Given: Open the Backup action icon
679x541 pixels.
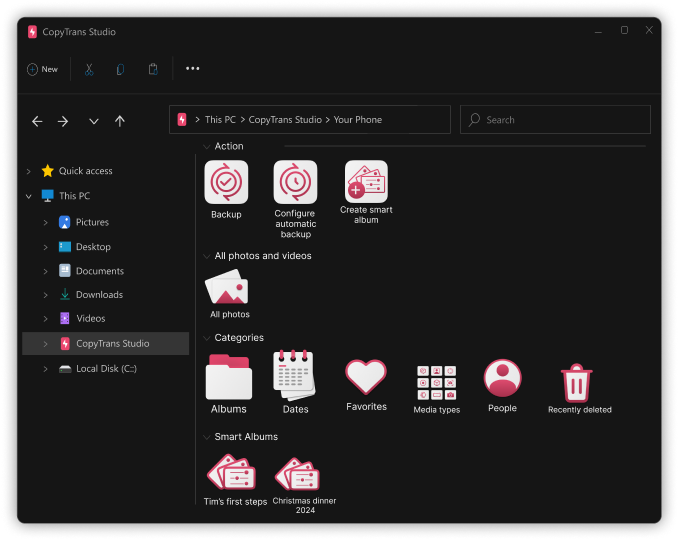Looking at the screenshot, I should click(226, 183).
